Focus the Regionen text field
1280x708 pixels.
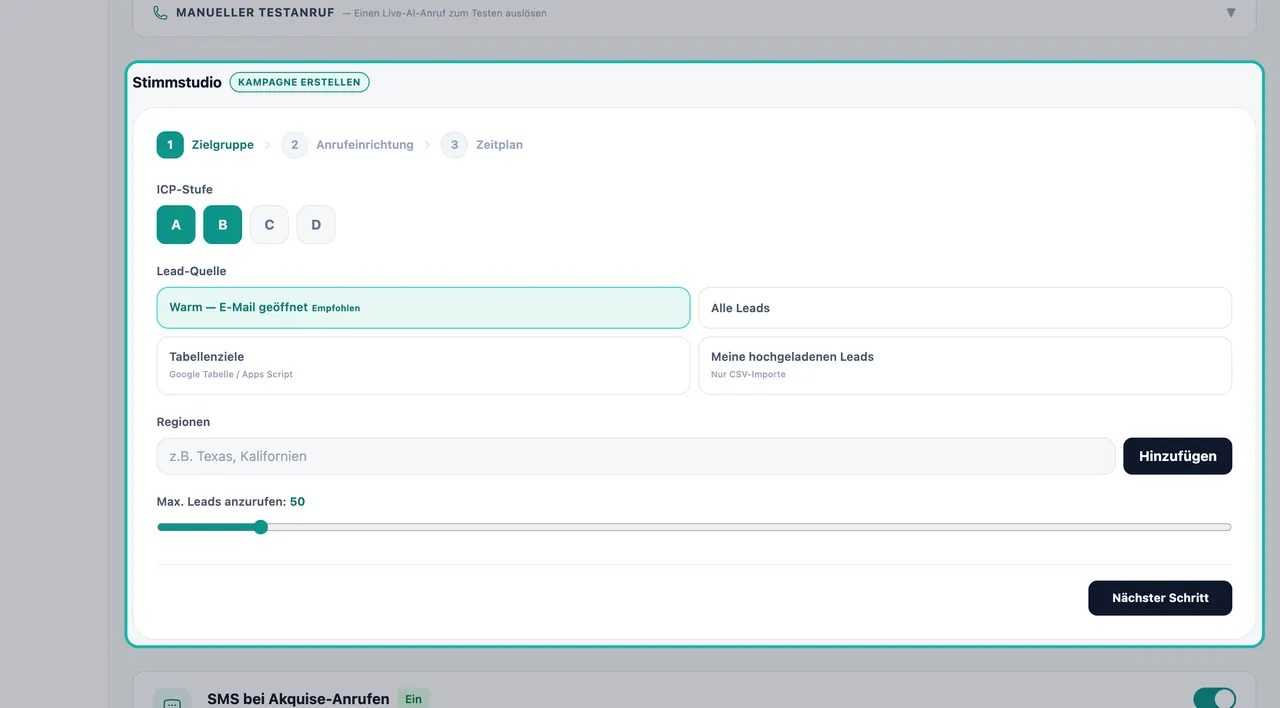coord(636,456)
